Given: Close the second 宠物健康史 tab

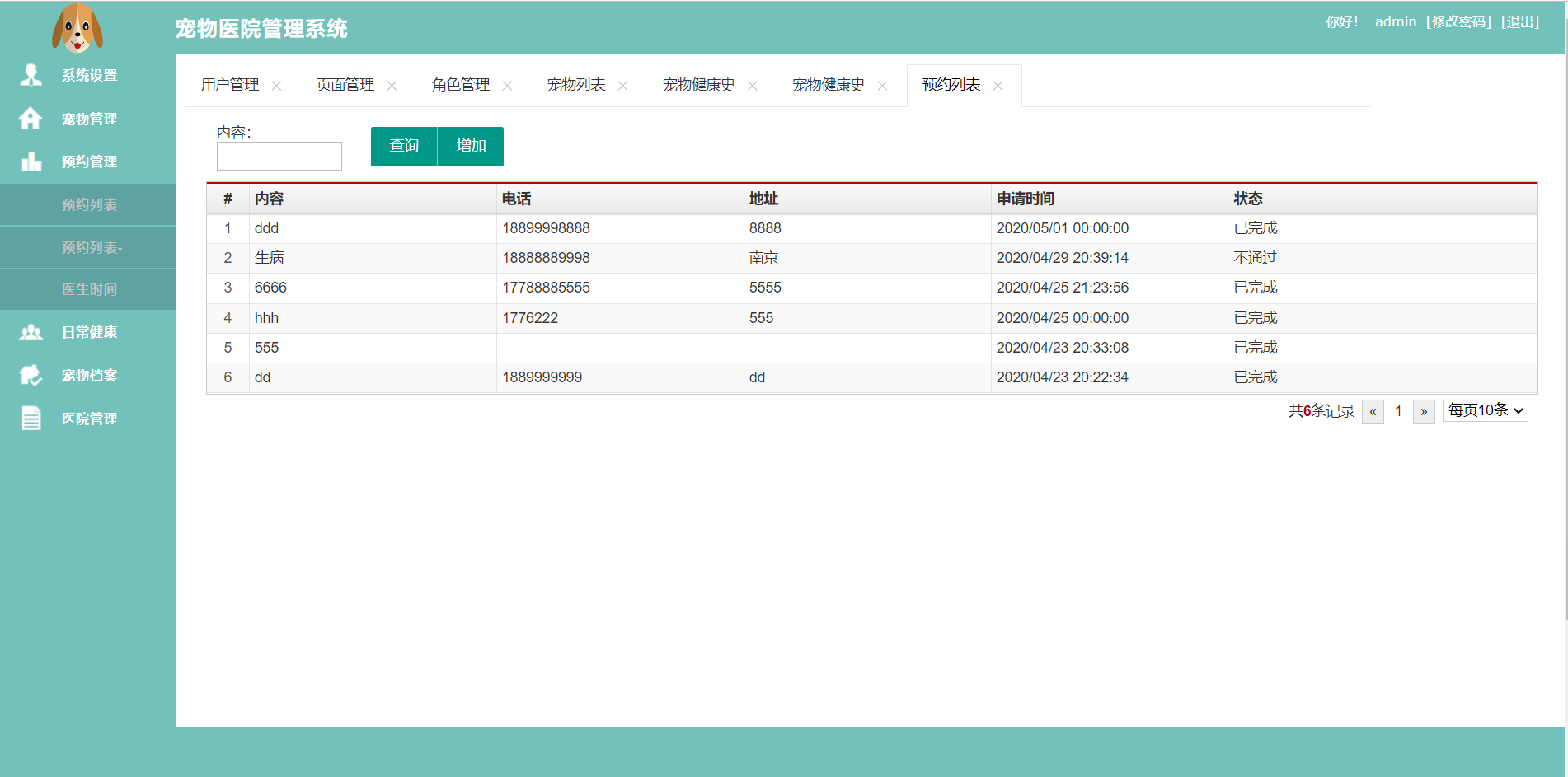Looking at the screenshot, I should (x=882, y=86).
